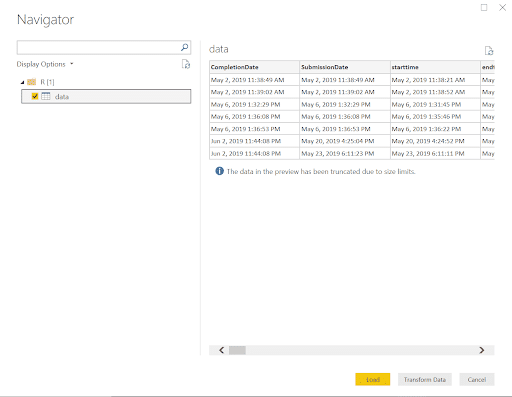This screenshot has width=512, height=397.
Task: Refresh the navigator tree list icon
Action: pyautogui.click(x=186, y=64)
